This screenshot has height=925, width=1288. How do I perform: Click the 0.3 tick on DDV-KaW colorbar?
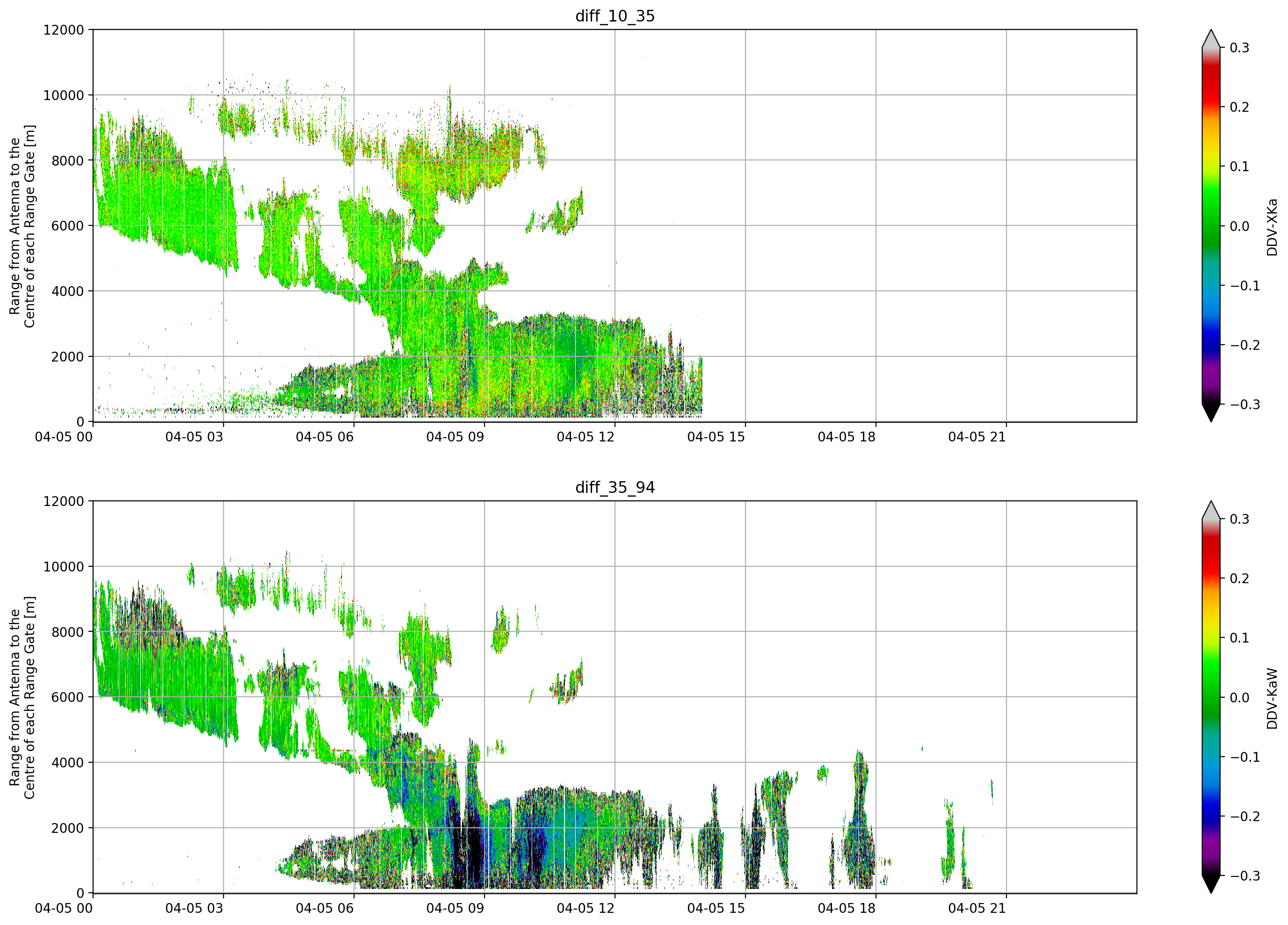1239,519
